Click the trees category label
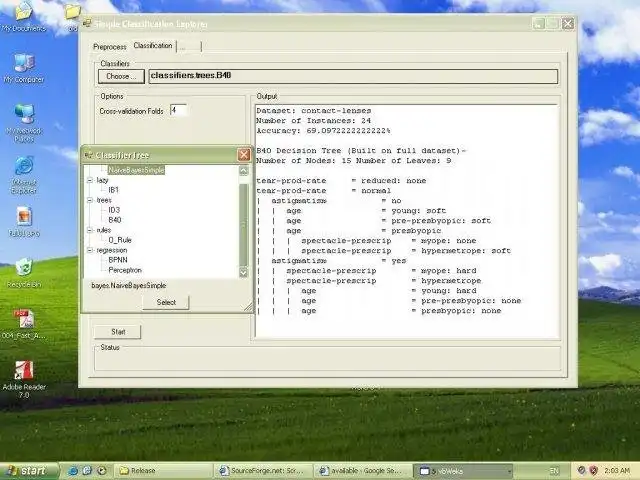The image size is (640, 480). (x=104, y=200)
